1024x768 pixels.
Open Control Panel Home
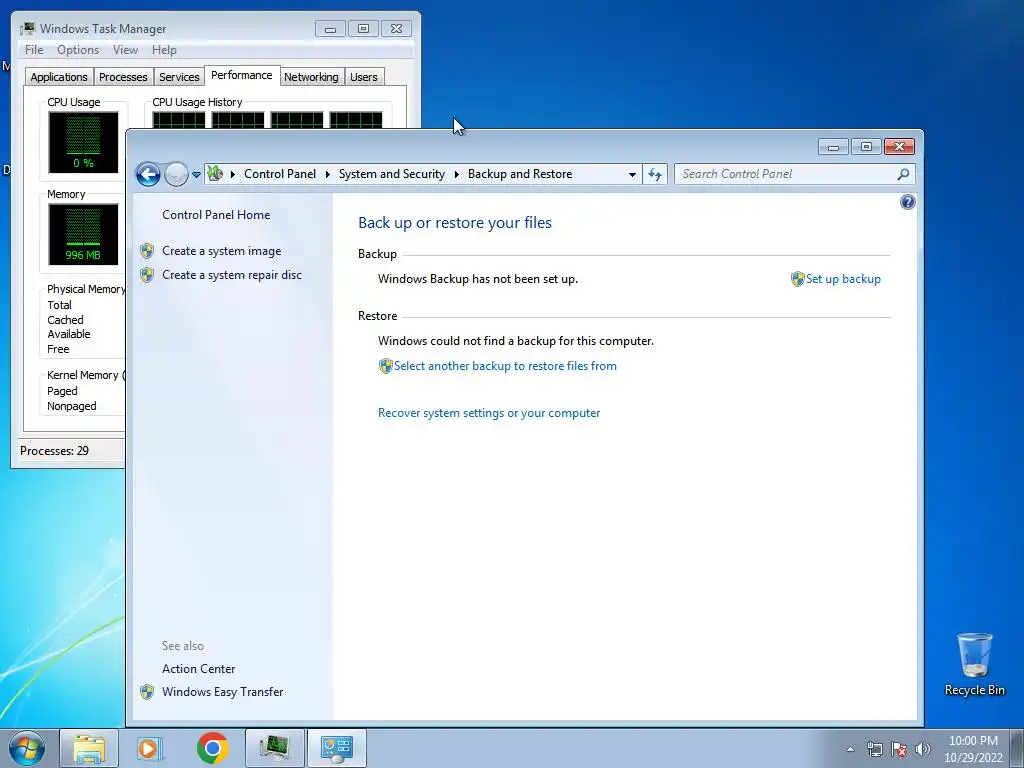(216, 215)
